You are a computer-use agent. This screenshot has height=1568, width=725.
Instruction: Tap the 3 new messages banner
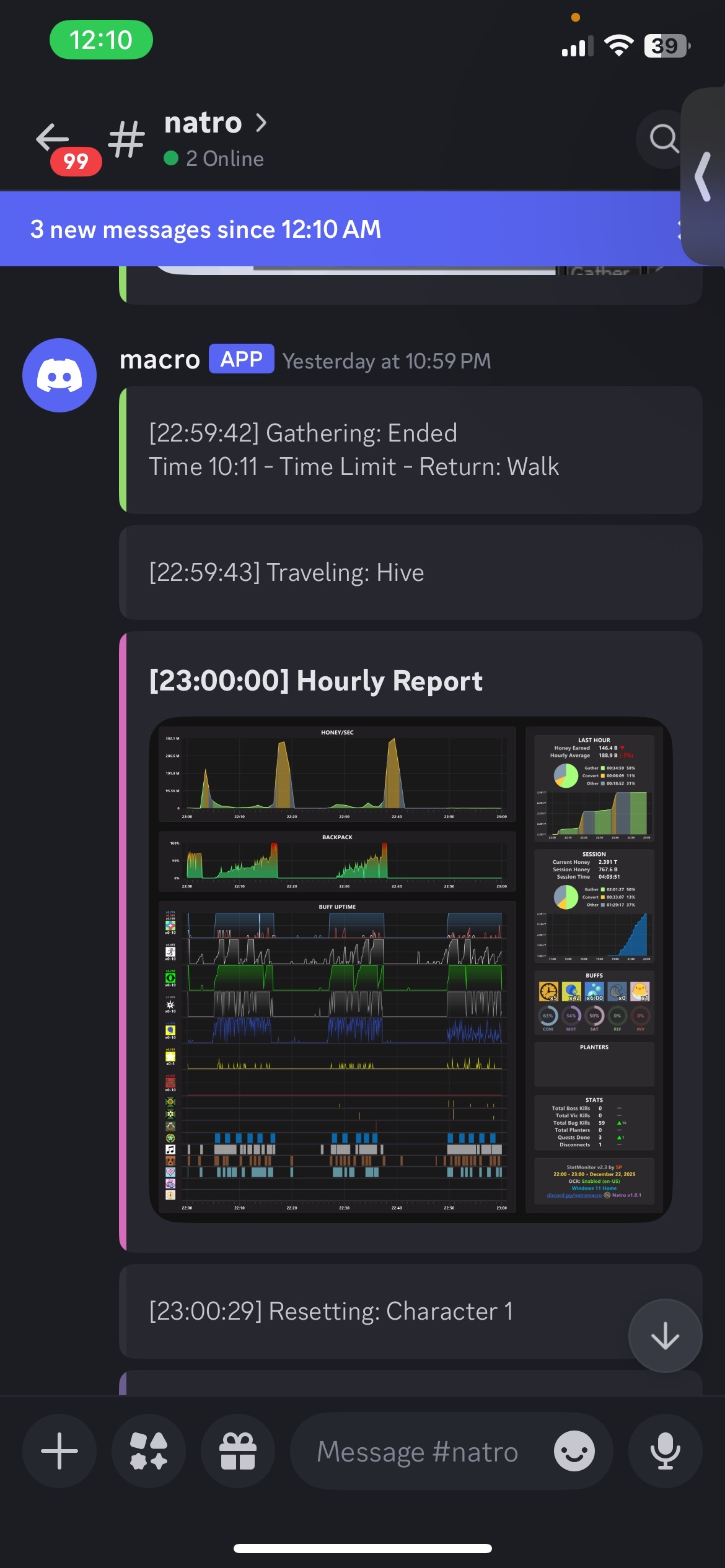pos(340,229)
